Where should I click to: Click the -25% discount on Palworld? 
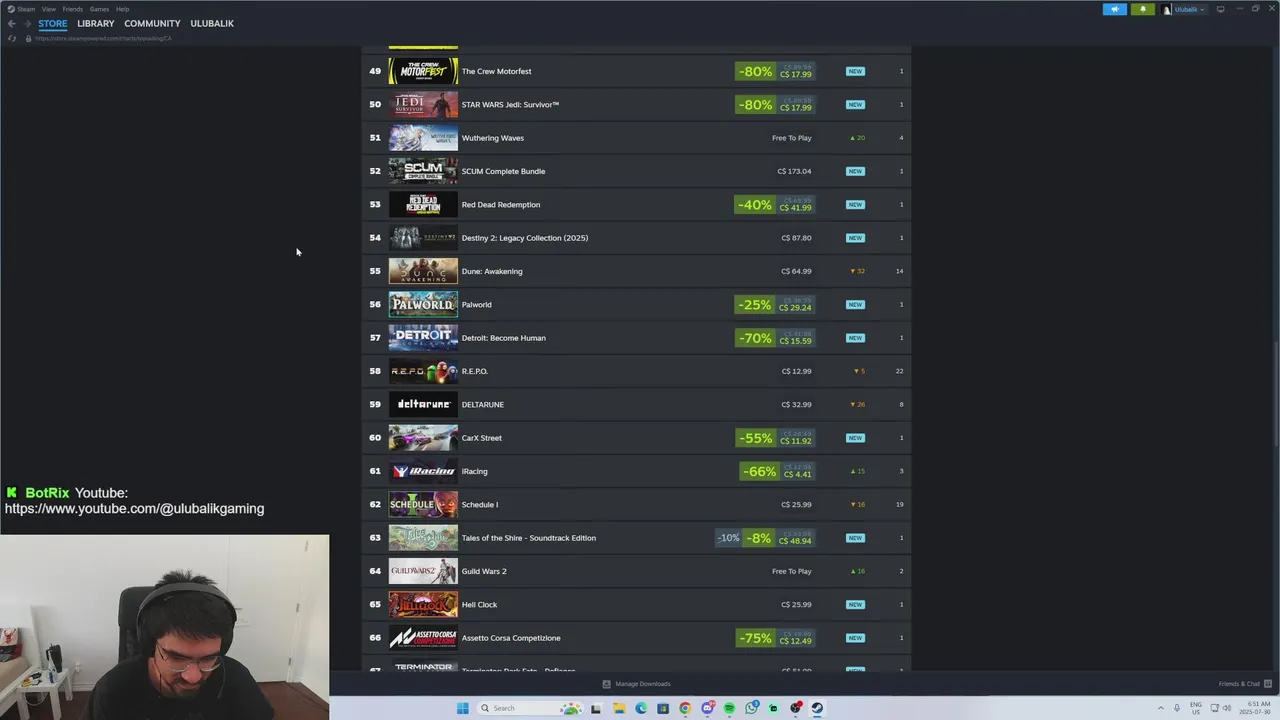755,304
